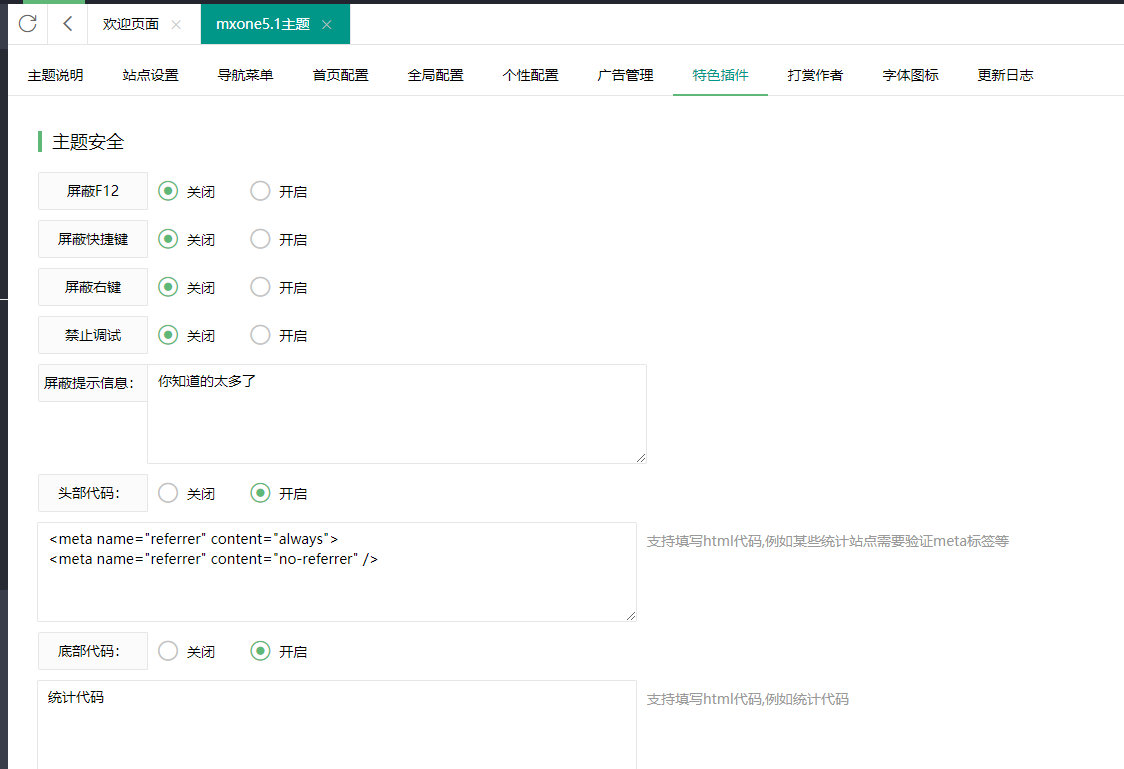This screenshot has height=769, width=1124.
Task: Disable 底部代码 with 关闭 radio
Action: point(168,651)
